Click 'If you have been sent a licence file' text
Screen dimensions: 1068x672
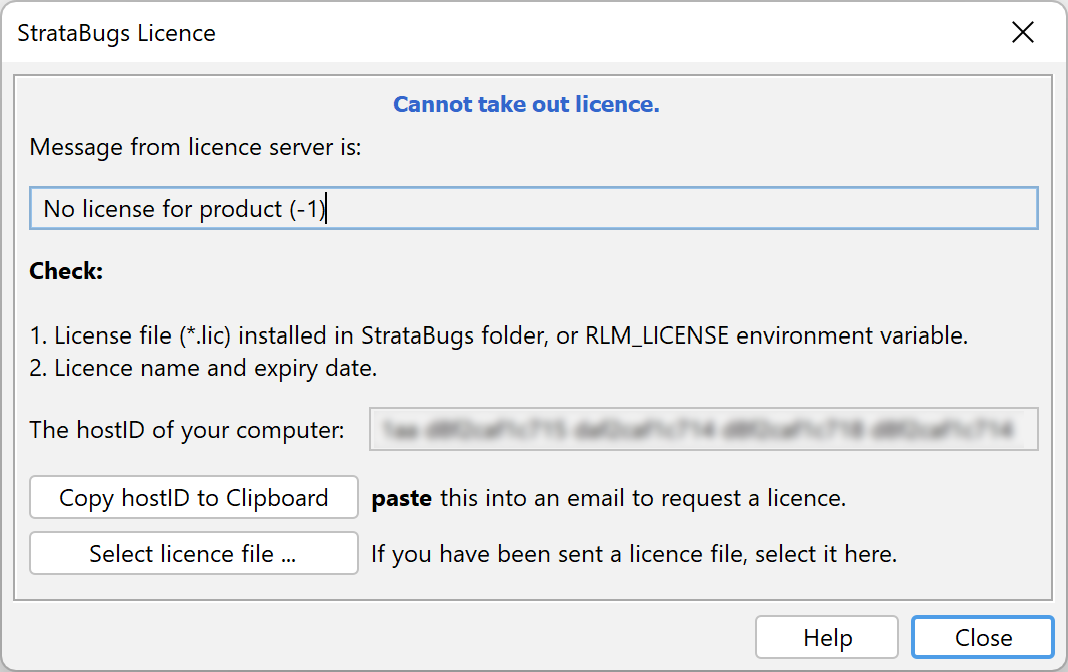pos(634,554)
